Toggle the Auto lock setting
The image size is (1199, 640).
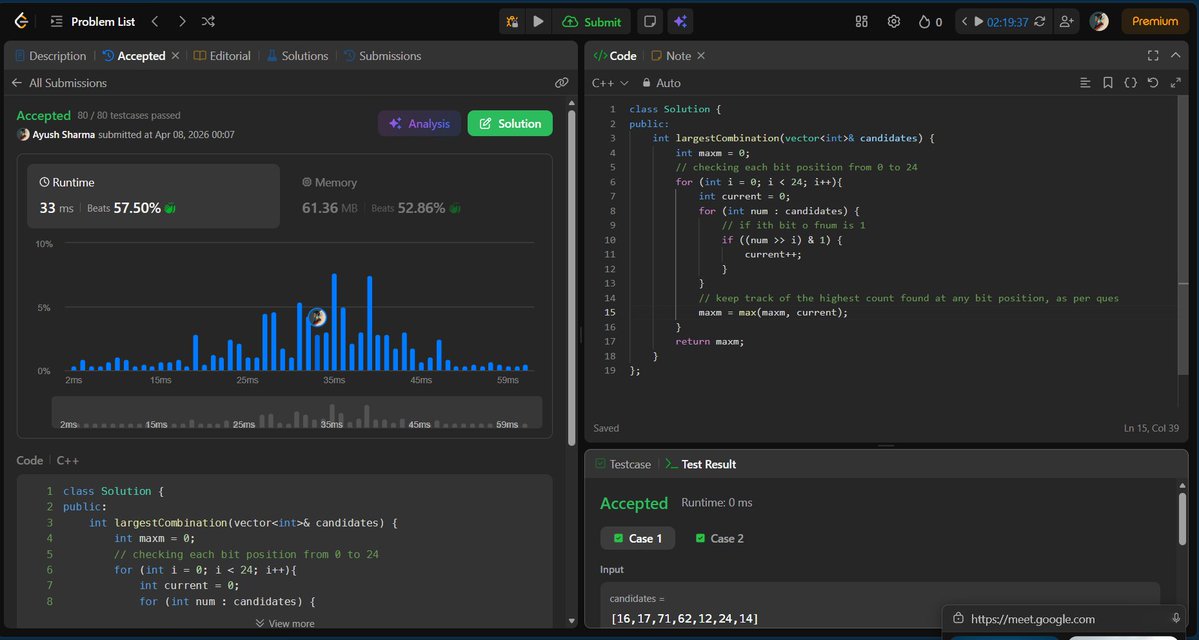661,83
